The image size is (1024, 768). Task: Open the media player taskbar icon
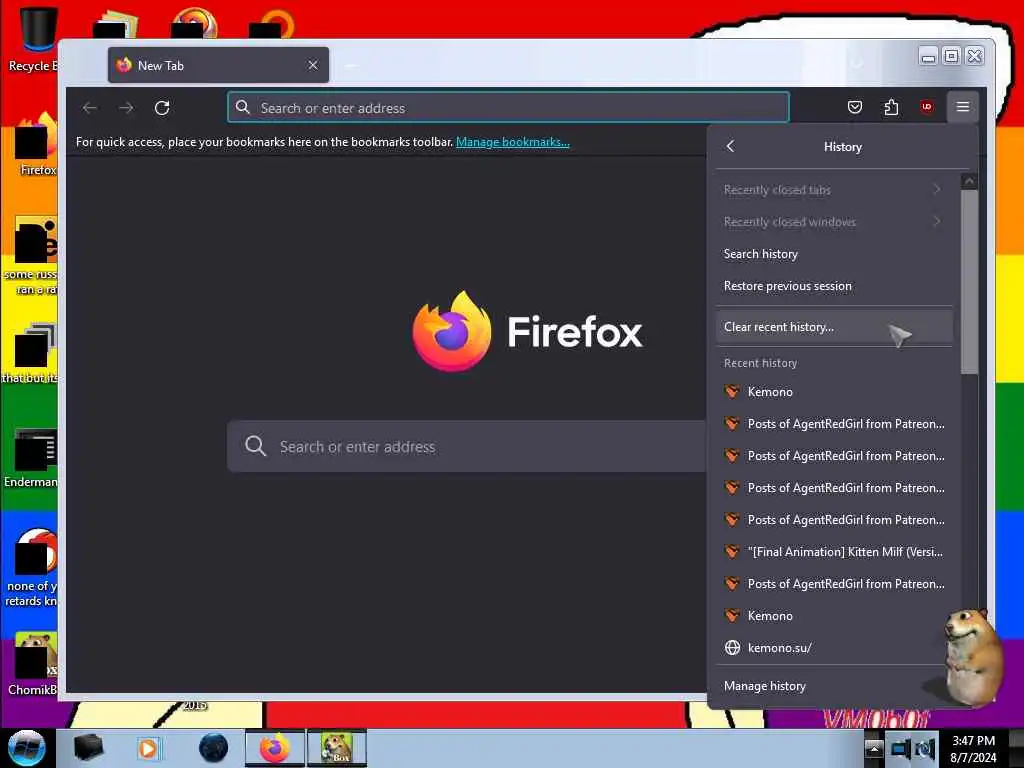pos(148,748)
